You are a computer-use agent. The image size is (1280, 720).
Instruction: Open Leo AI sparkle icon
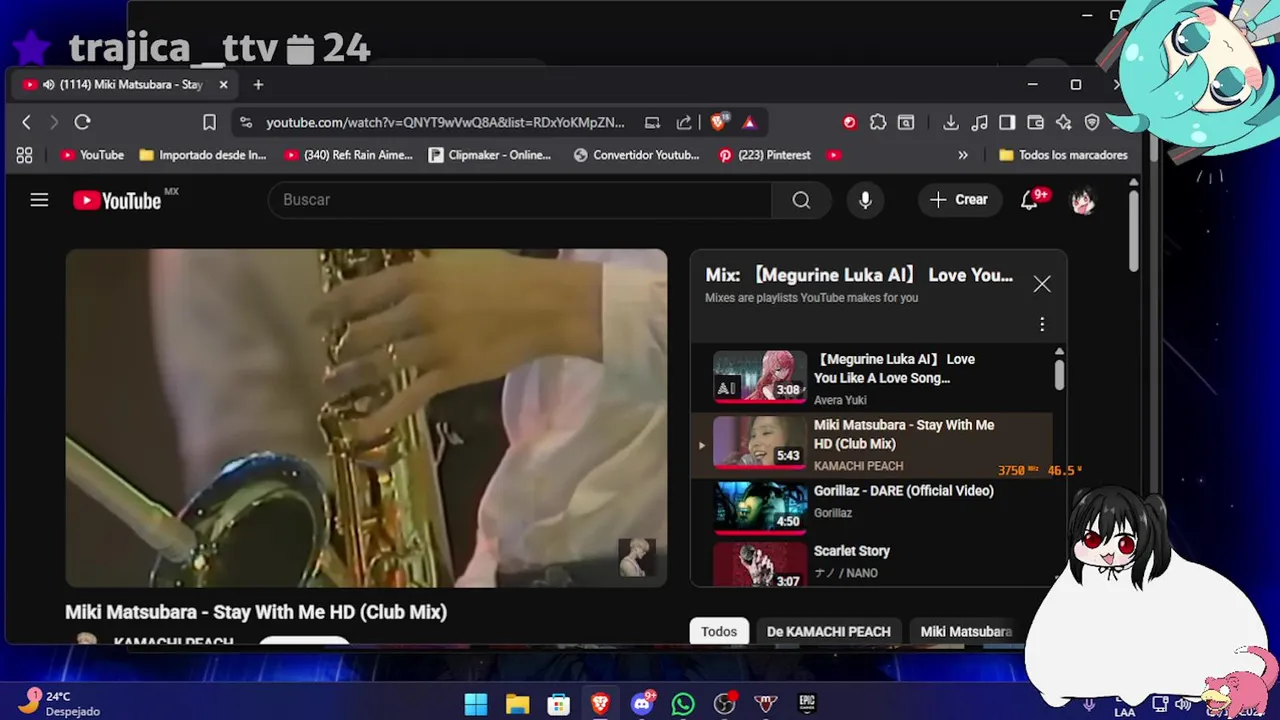tap(1063, 122)
